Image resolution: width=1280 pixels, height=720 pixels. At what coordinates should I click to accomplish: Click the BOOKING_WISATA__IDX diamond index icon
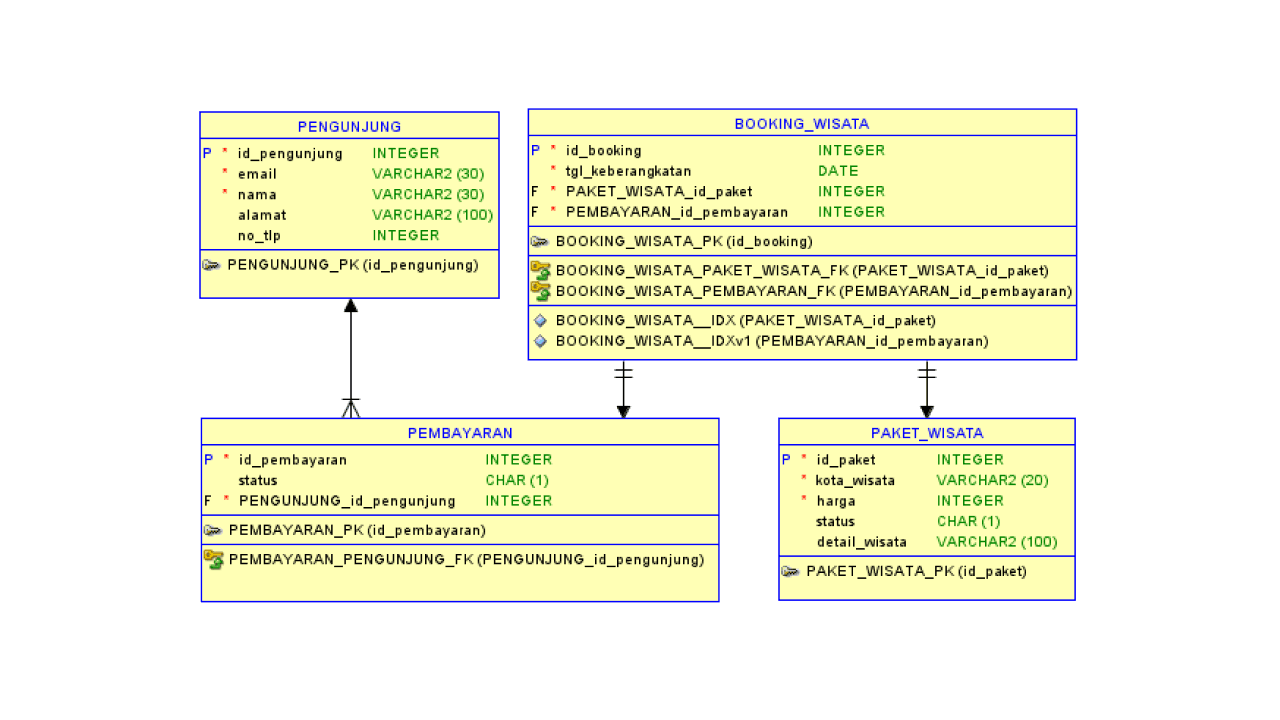point(540,321)
